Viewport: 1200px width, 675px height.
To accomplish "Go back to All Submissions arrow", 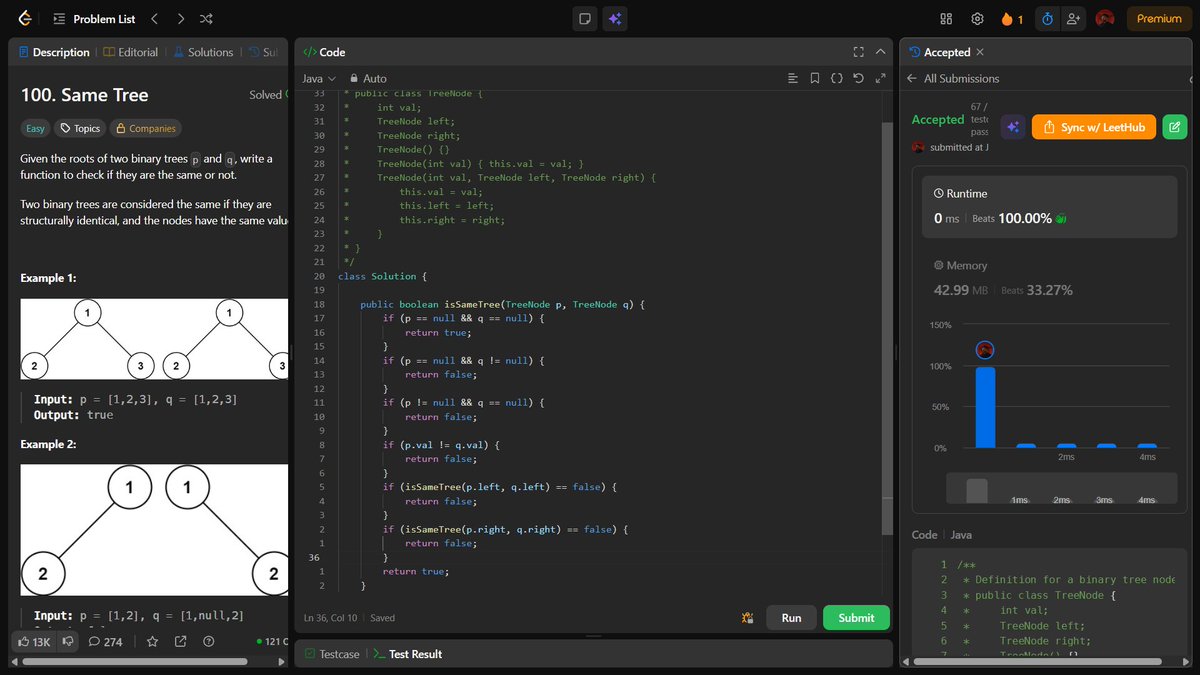I will click(x=911, y=78).
